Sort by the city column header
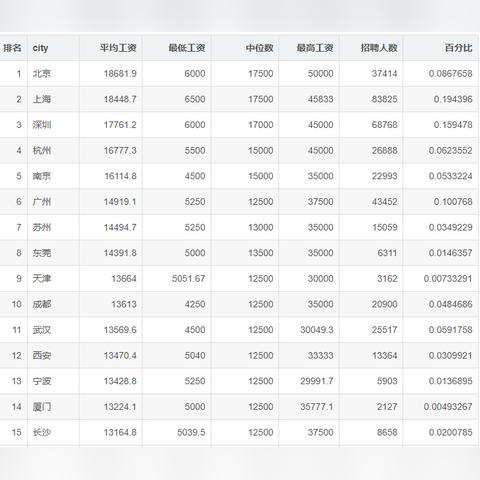The height and width of the screenshot is (480, 480). click(x=40, y=48)
